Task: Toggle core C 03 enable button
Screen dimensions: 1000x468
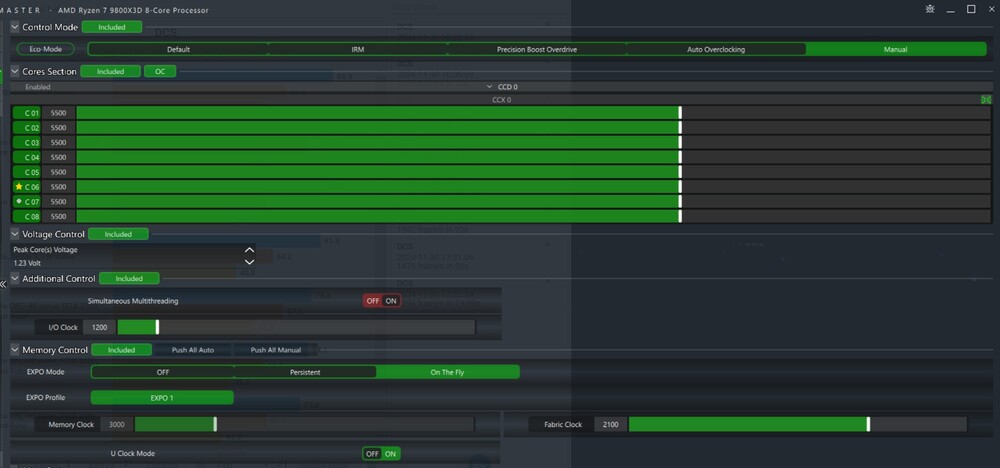Action: click(x=27, y=142)
